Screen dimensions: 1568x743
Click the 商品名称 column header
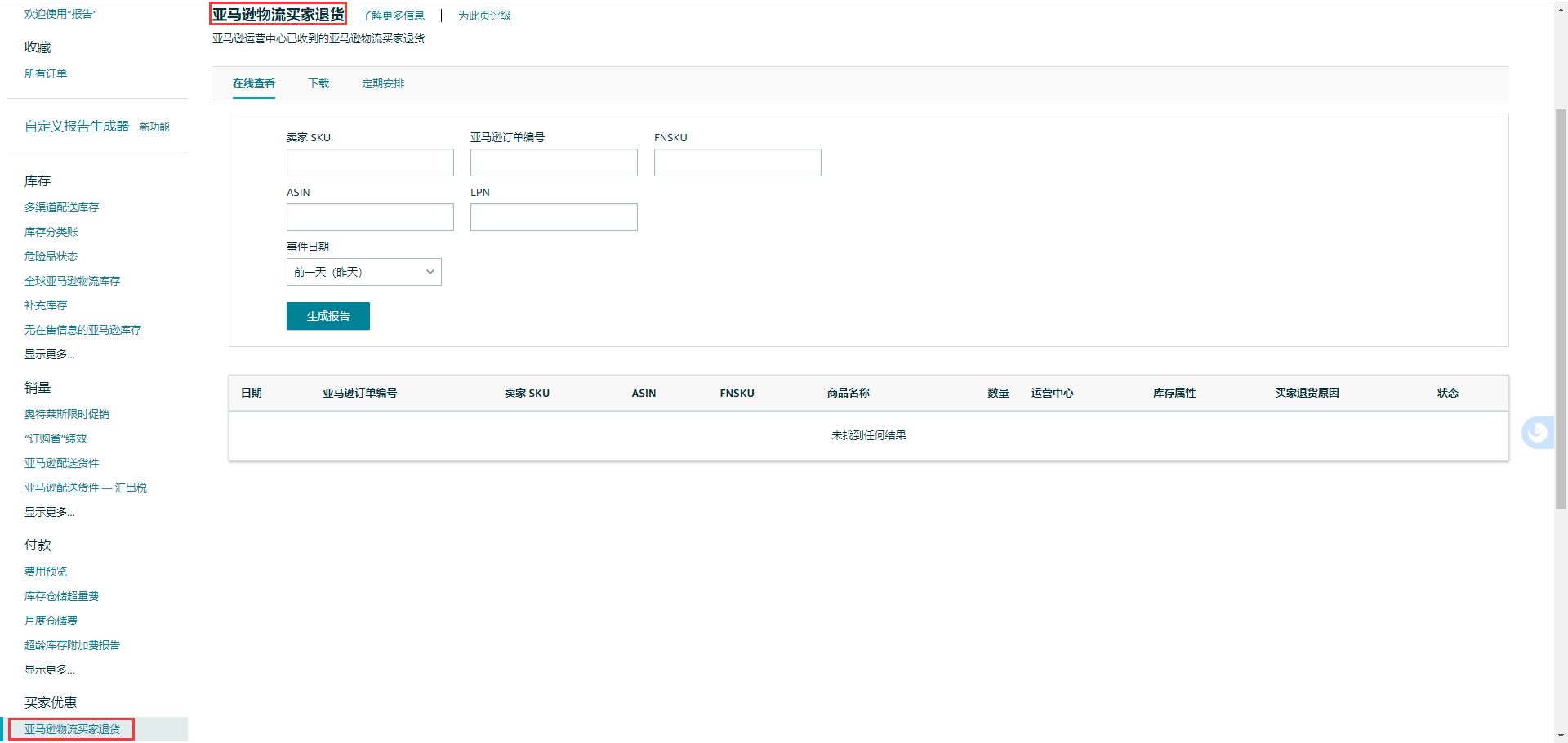(848, 393)
